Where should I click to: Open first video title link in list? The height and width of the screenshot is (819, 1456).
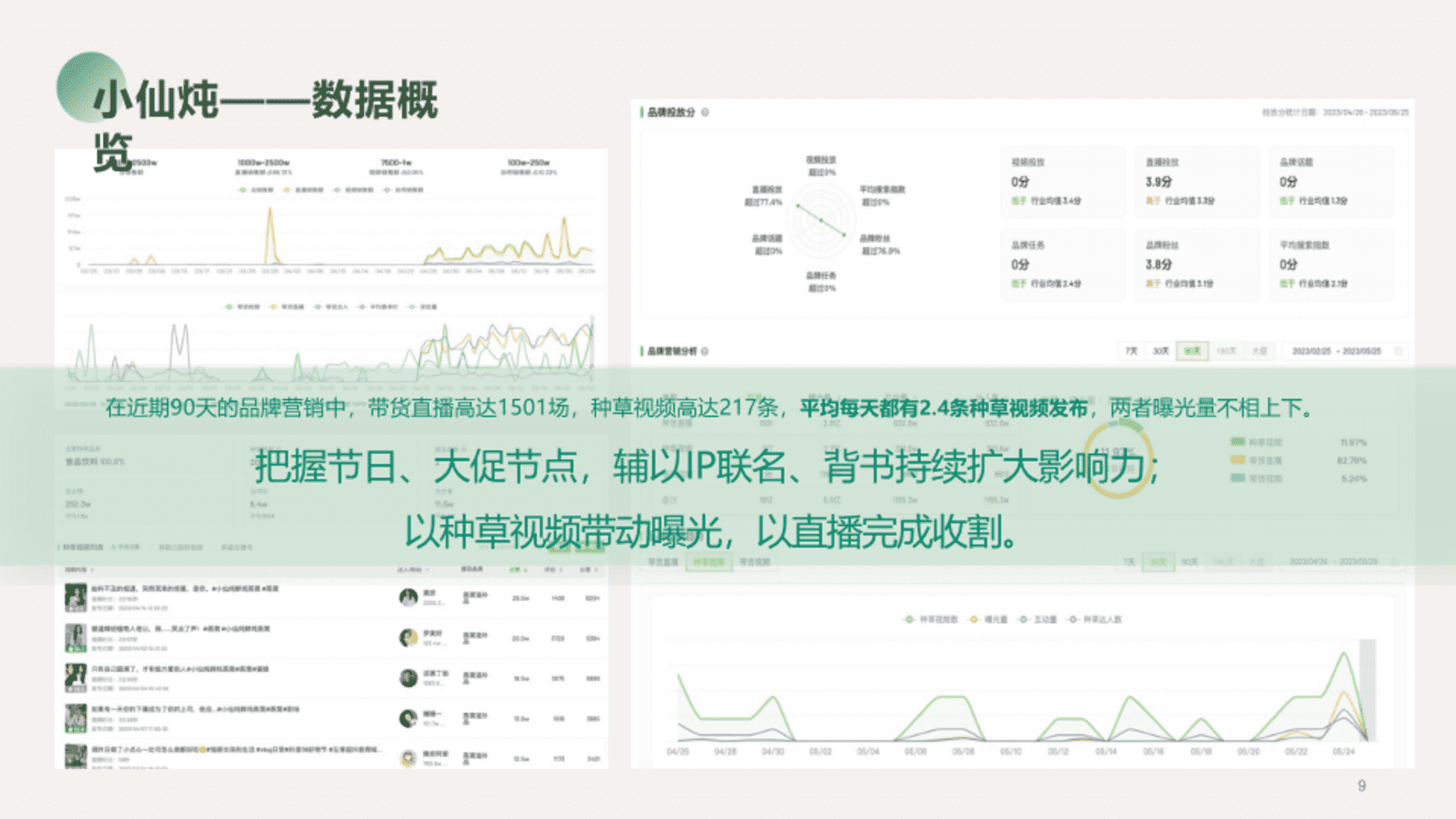point(185,589)
